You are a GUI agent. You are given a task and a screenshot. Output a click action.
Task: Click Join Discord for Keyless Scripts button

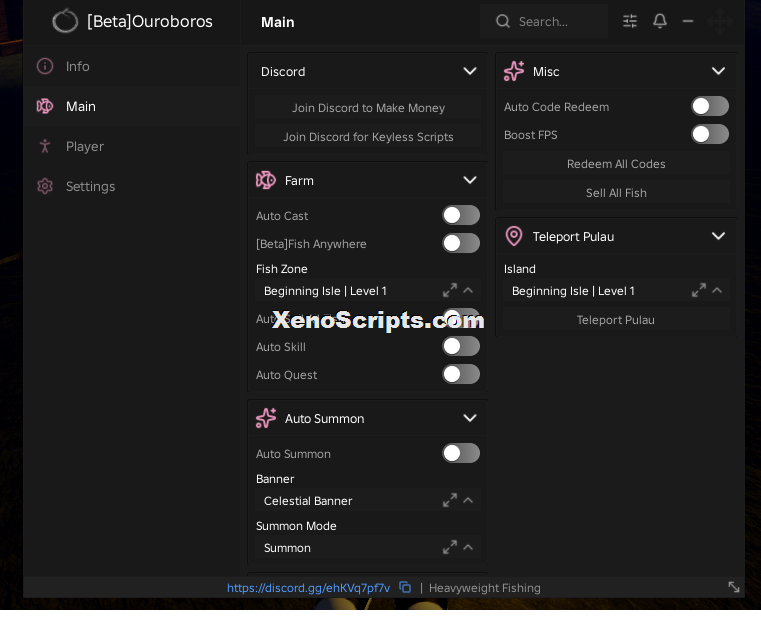click(x=368, y=137)
